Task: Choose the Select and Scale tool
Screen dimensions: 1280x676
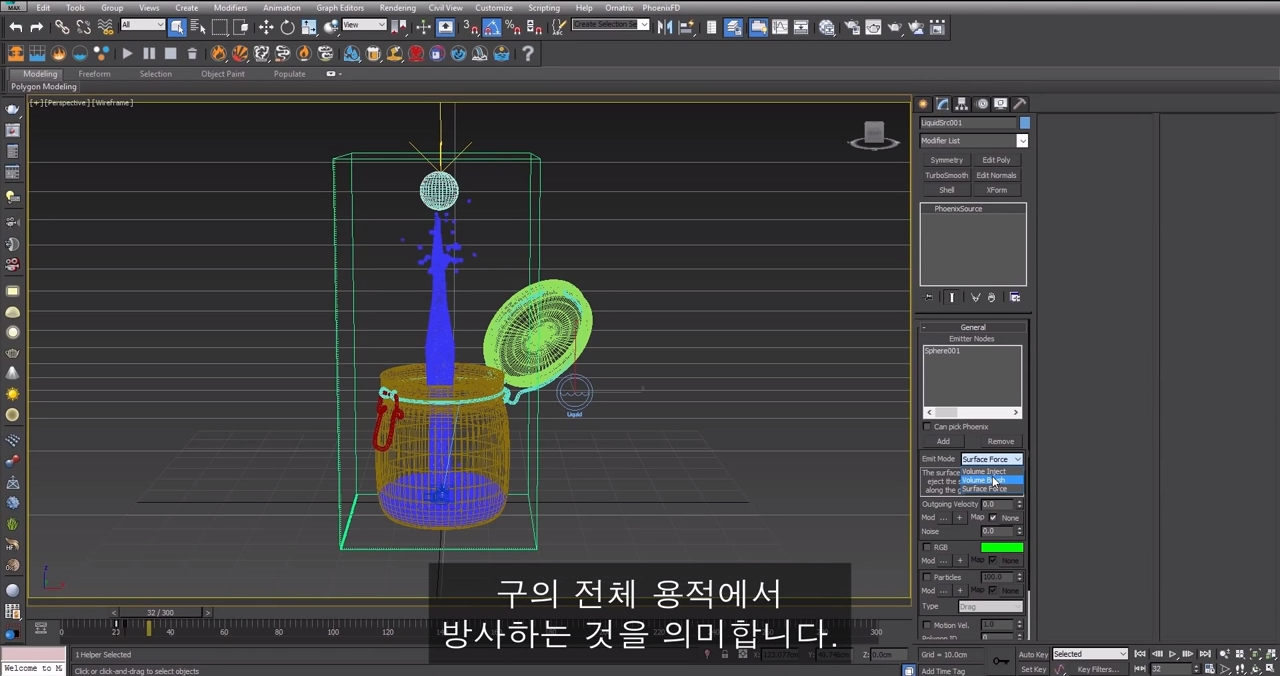Action: (x=309, y=27)
